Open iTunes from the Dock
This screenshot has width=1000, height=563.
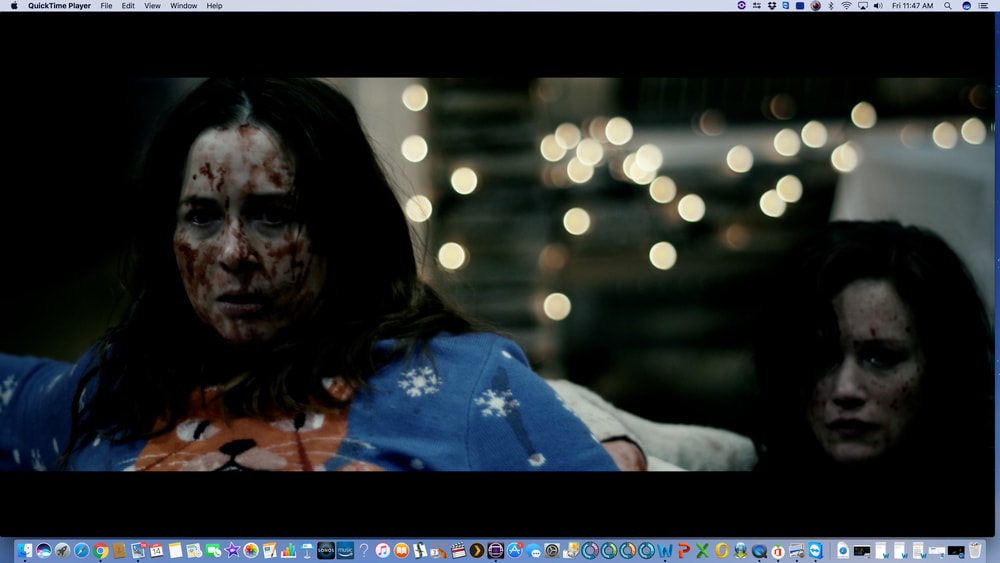pyautogui.click(x=383, y=550)
